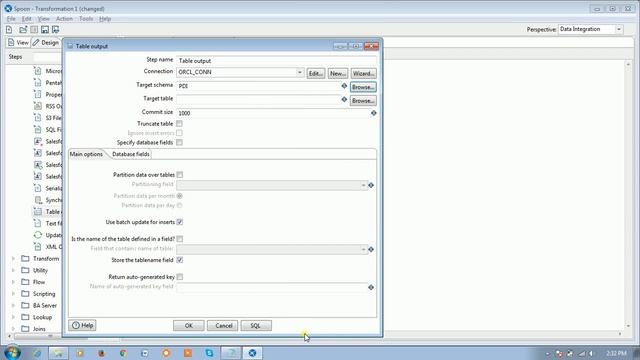Check Is the name of the table defined in a field
The width and height of the screenshot is (640, 360).
180,239
